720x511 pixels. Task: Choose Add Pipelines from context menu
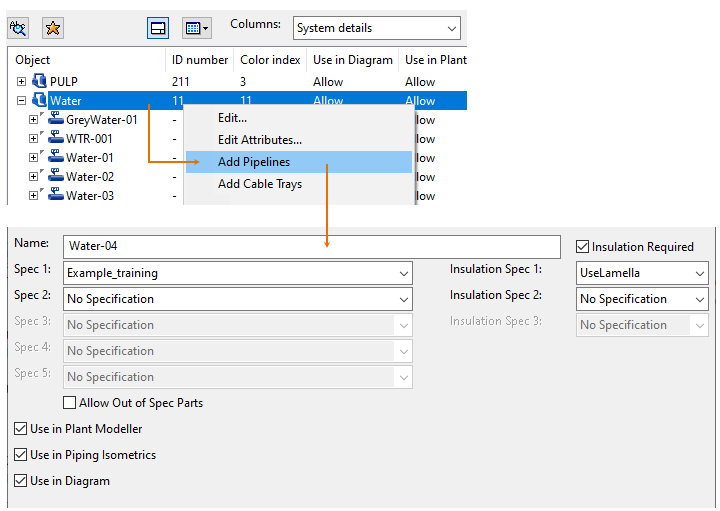coord(253,162)
